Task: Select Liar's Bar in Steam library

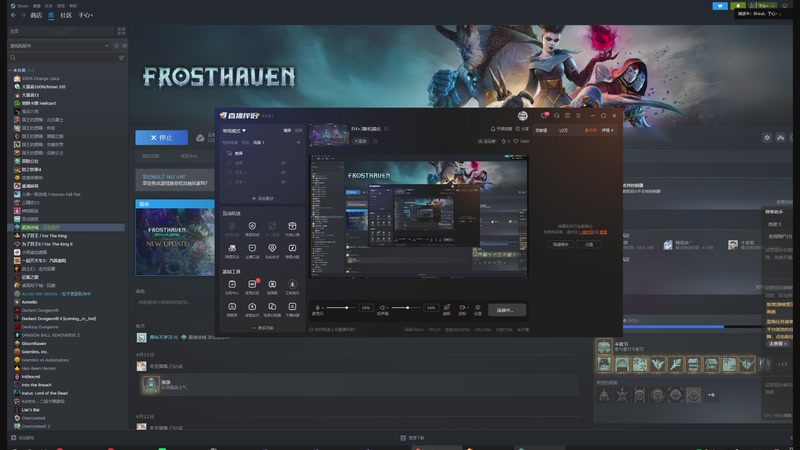Action: pyautogui.click(x=31, y=410)
